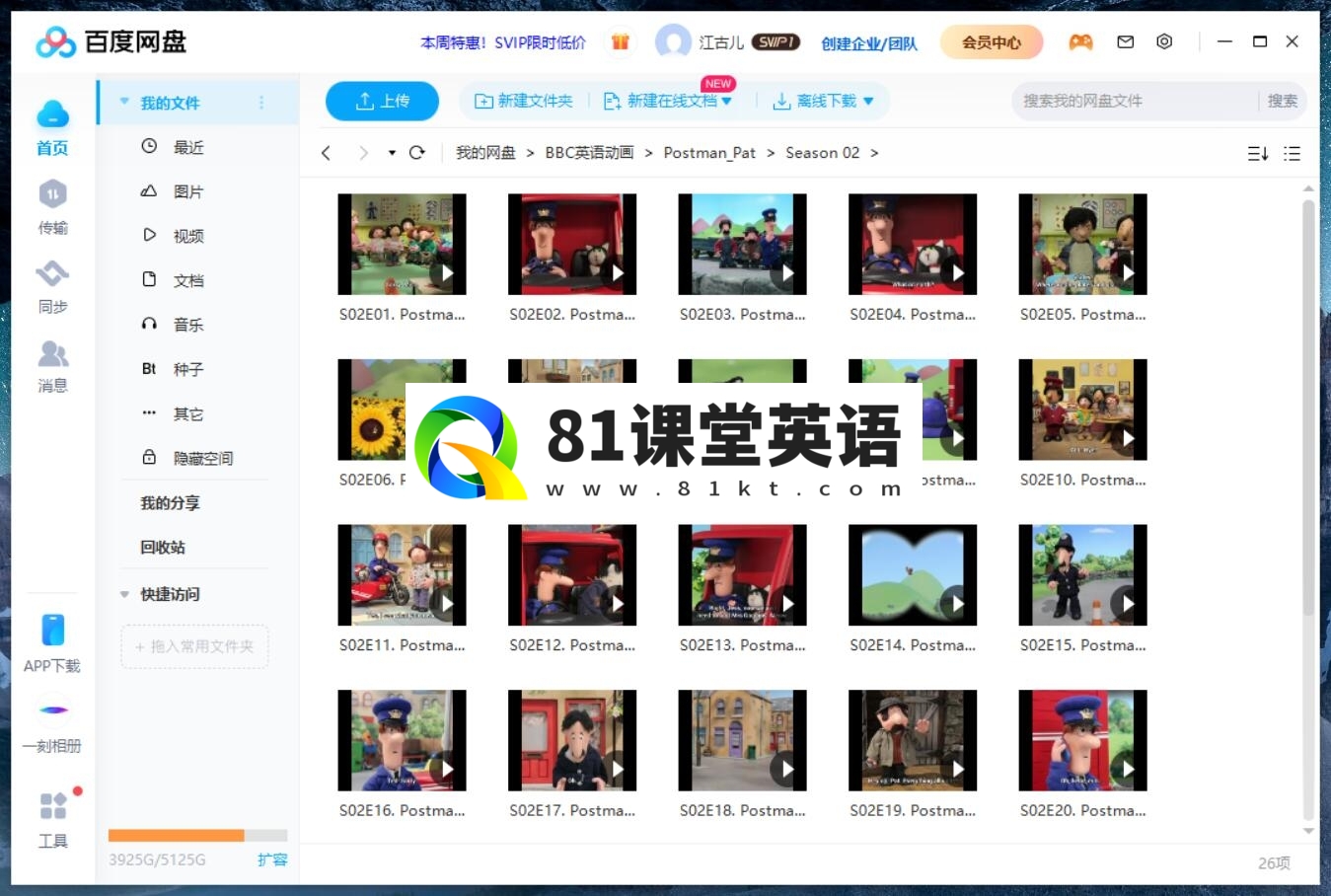Collapse the 快捷访问 section arrow

coord(124,594)
